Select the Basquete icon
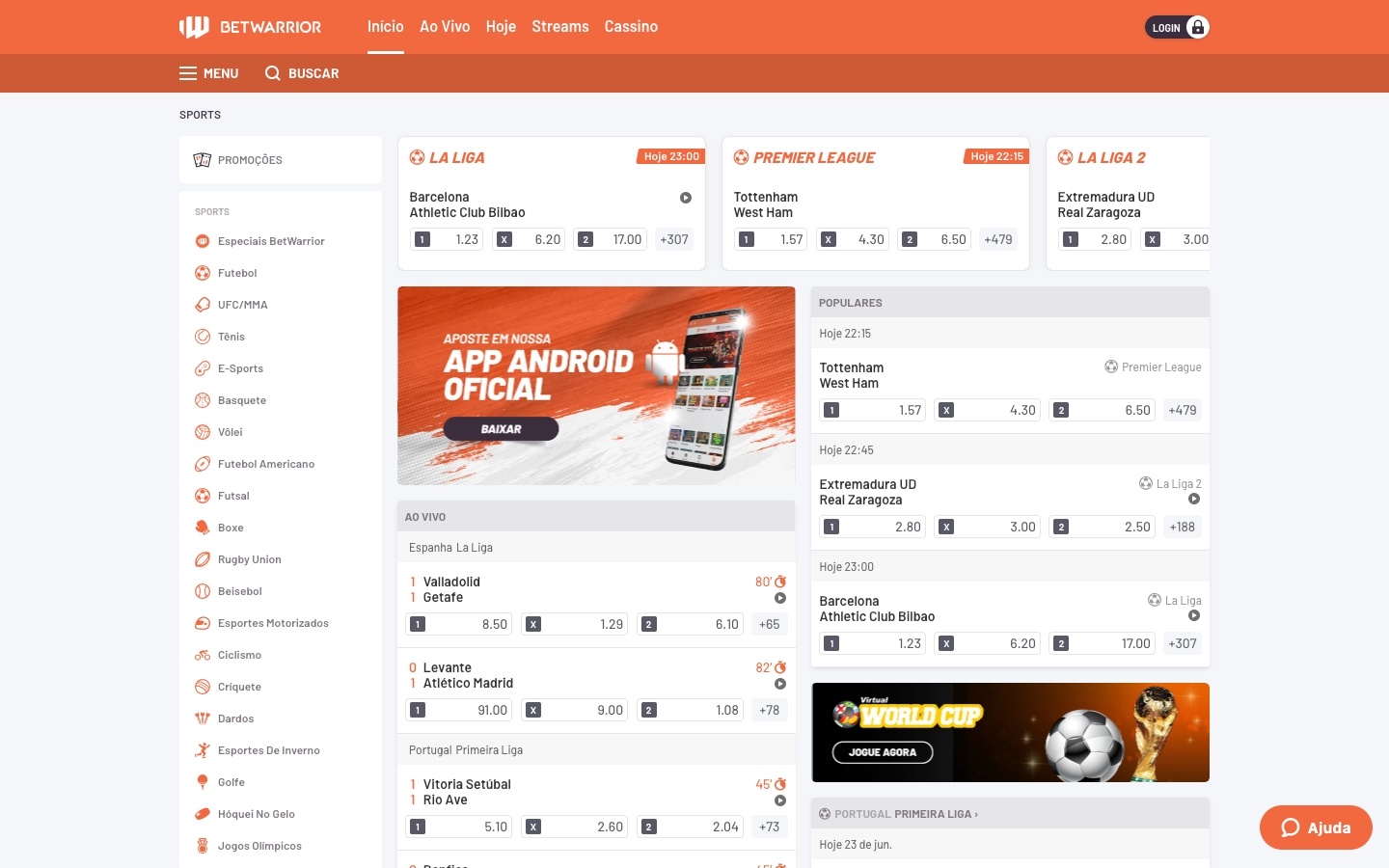 click(203, 400)
